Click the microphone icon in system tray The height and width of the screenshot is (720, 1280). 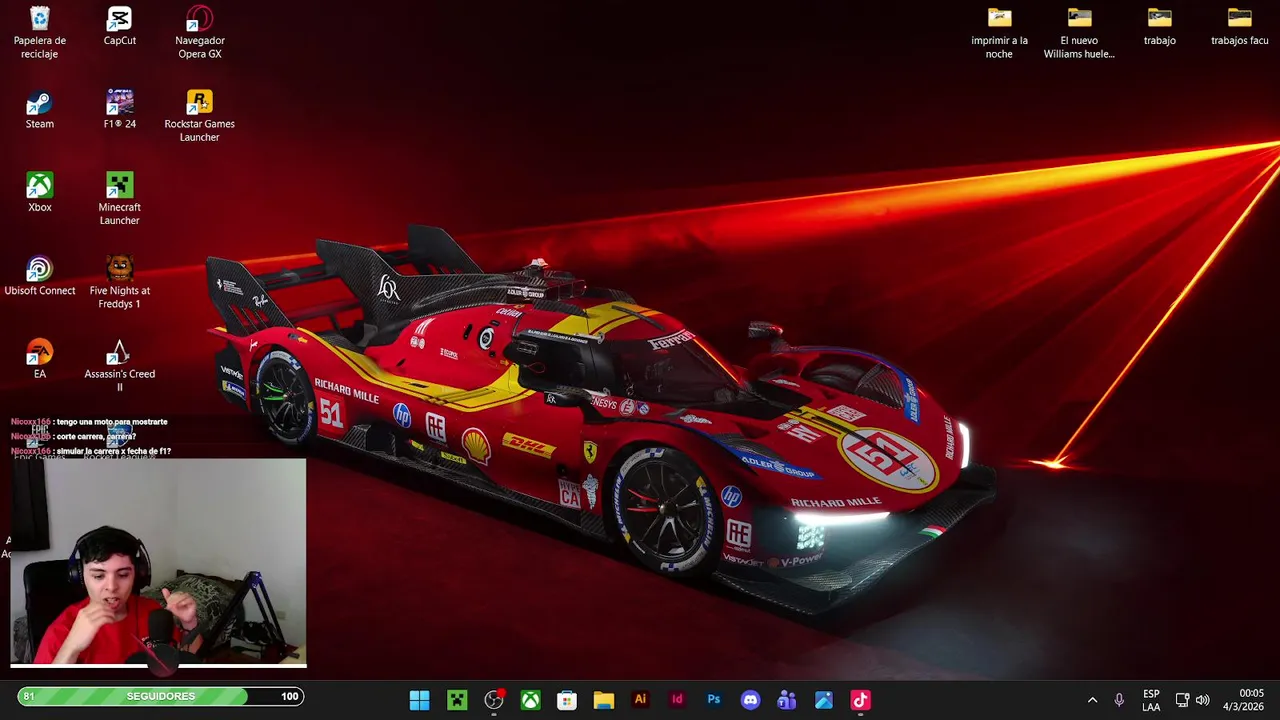[x=1119, y=700]
